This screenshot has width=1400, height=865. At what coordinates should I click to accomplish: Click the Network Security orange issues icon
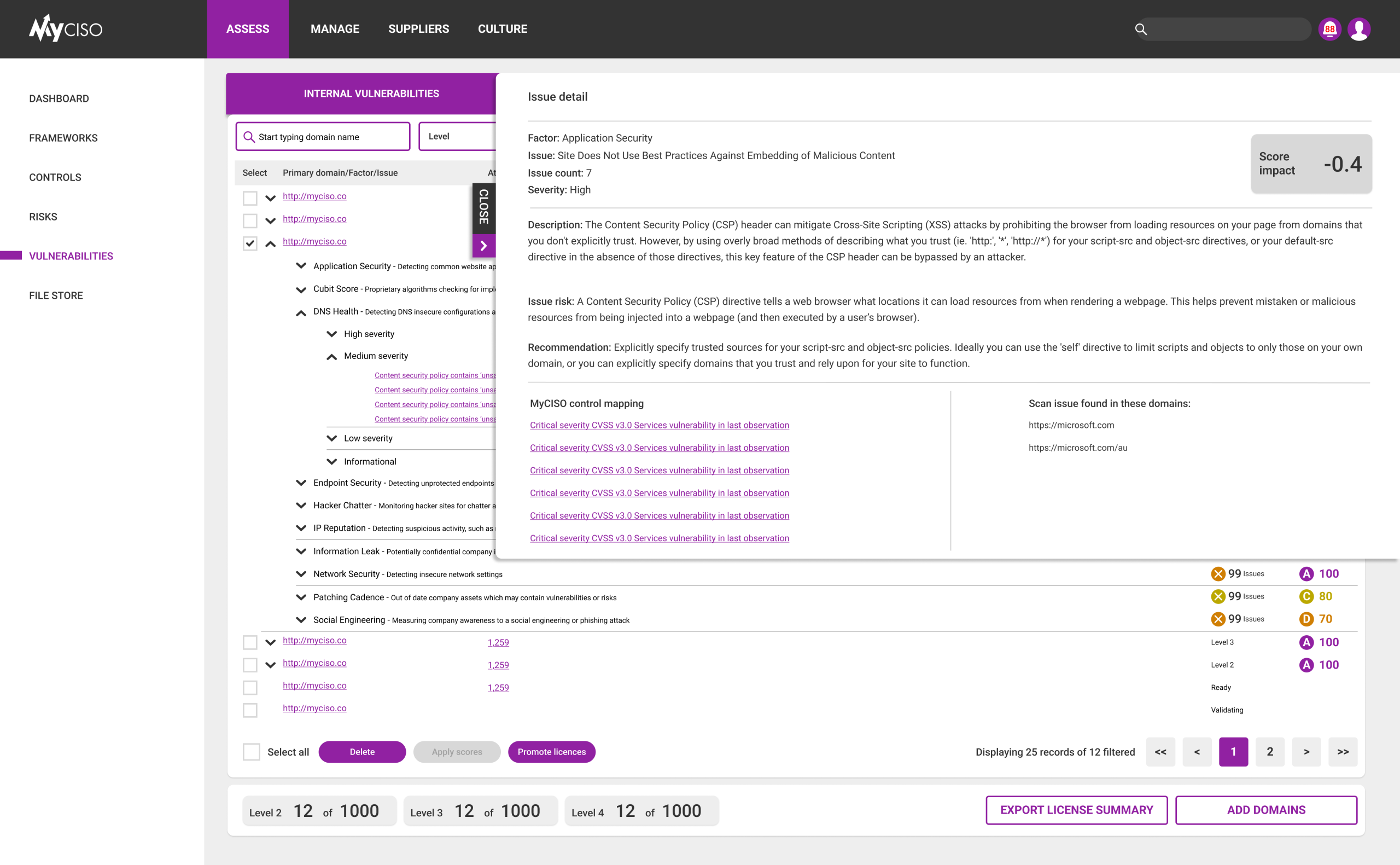coord(1218,574)
